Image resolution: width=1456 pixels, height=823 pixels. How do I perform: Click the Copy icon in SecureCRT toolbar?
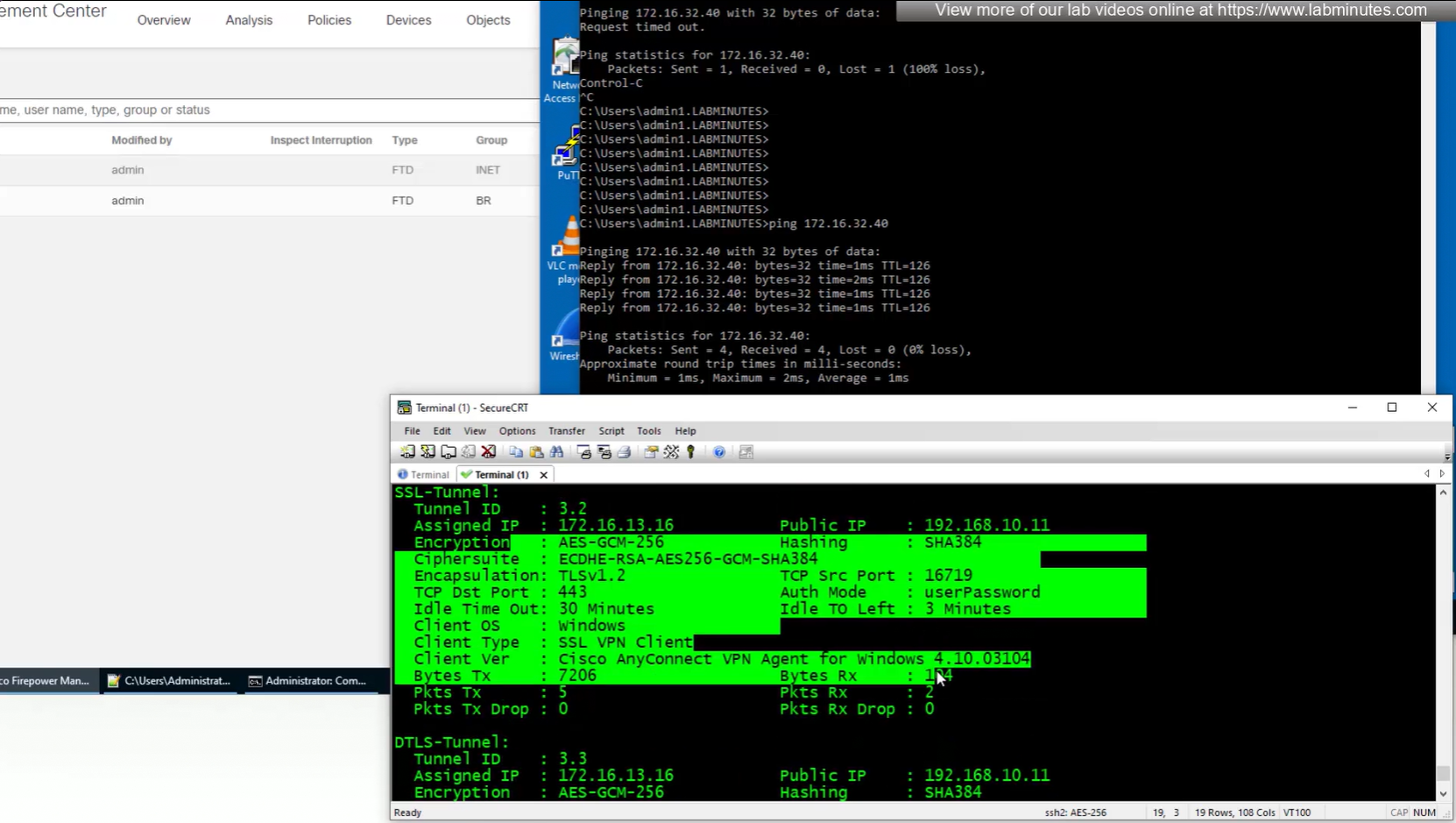(x=516, y=452)
